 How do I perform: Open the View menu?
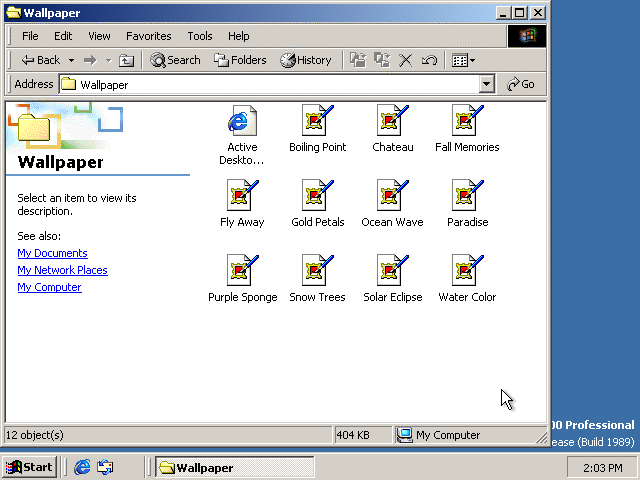coord(99,36)
